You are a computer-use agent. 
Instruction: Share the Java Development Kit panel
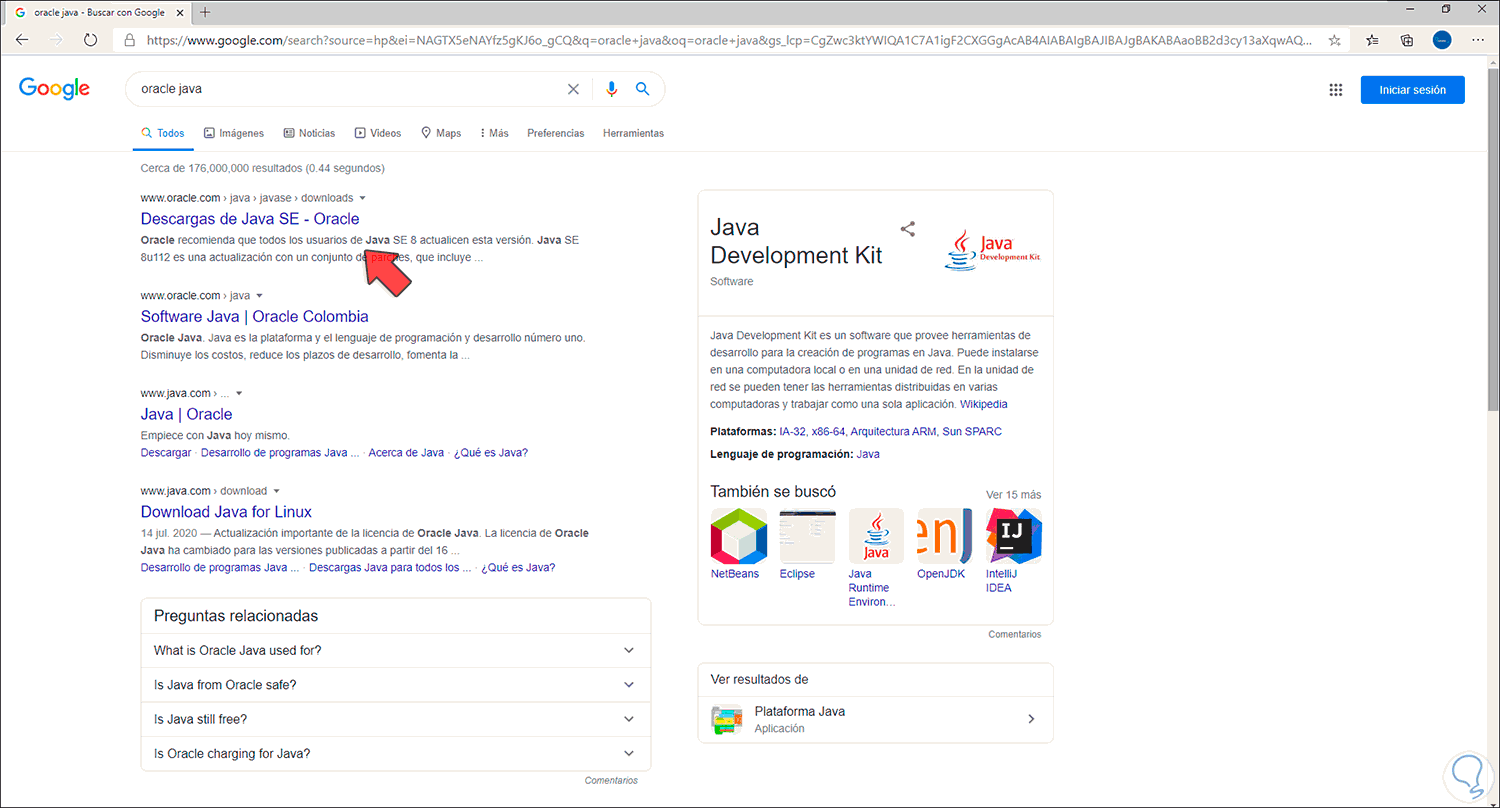pos(907,228)
